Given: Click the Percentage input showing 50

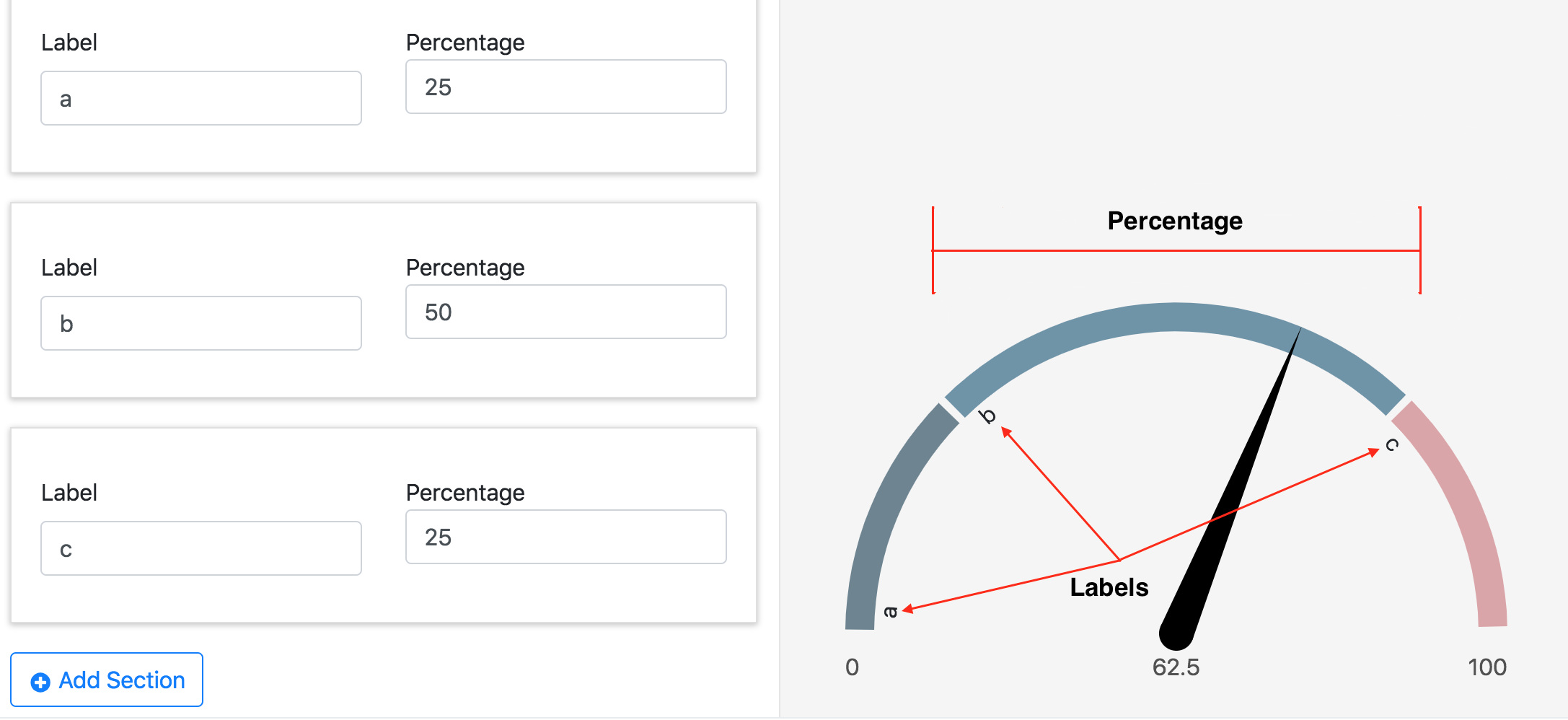Looking at the screenshot, I should [565, 312].
